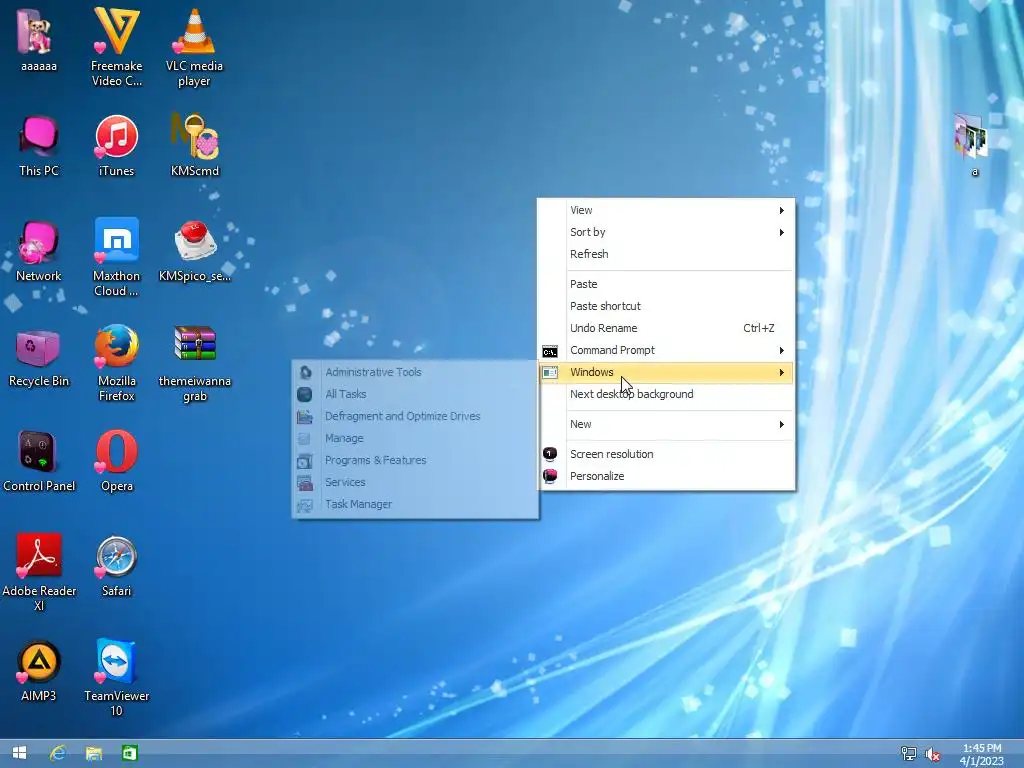Screen dimensions: 1024x768
Task: Select the VLC media player icon
Action: 194,47
